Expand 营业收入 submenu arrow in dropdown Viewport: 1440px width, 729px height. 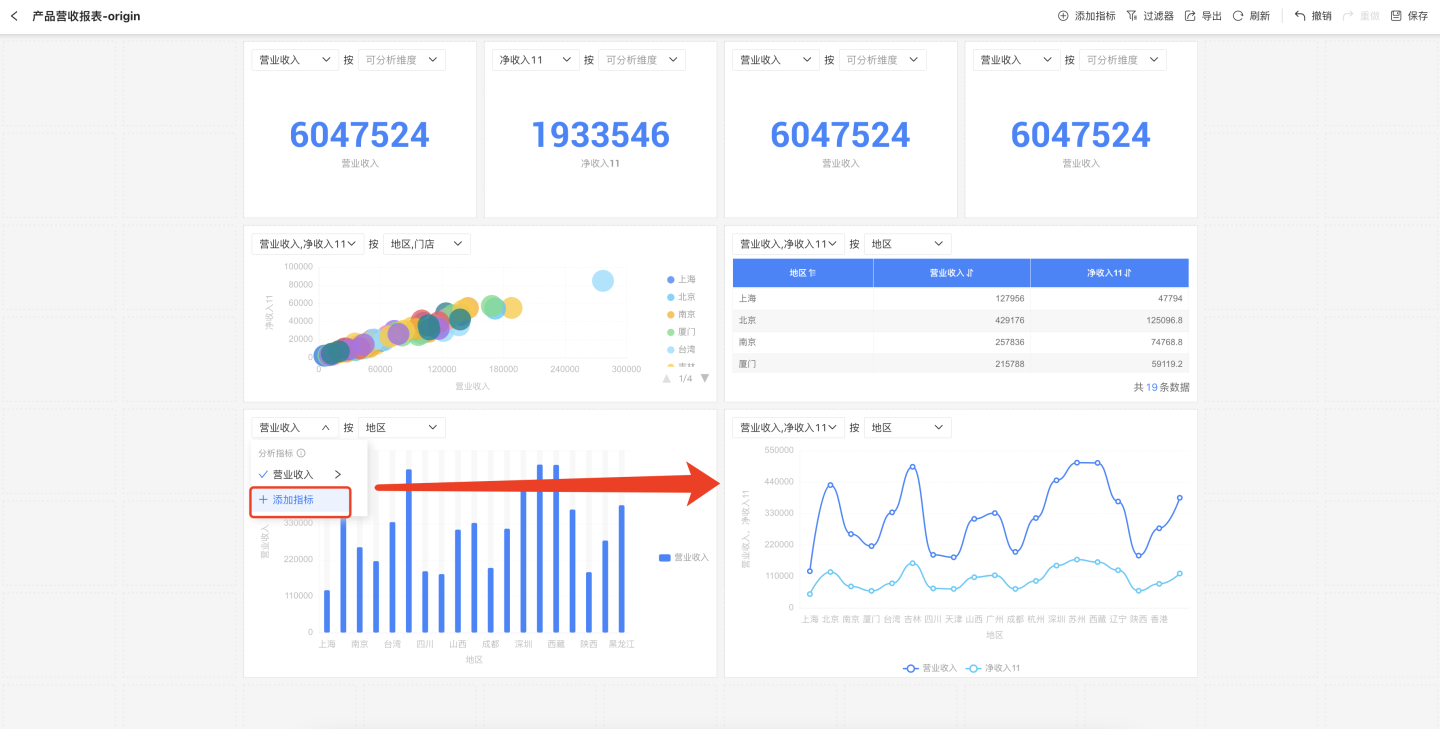point(338,474)
